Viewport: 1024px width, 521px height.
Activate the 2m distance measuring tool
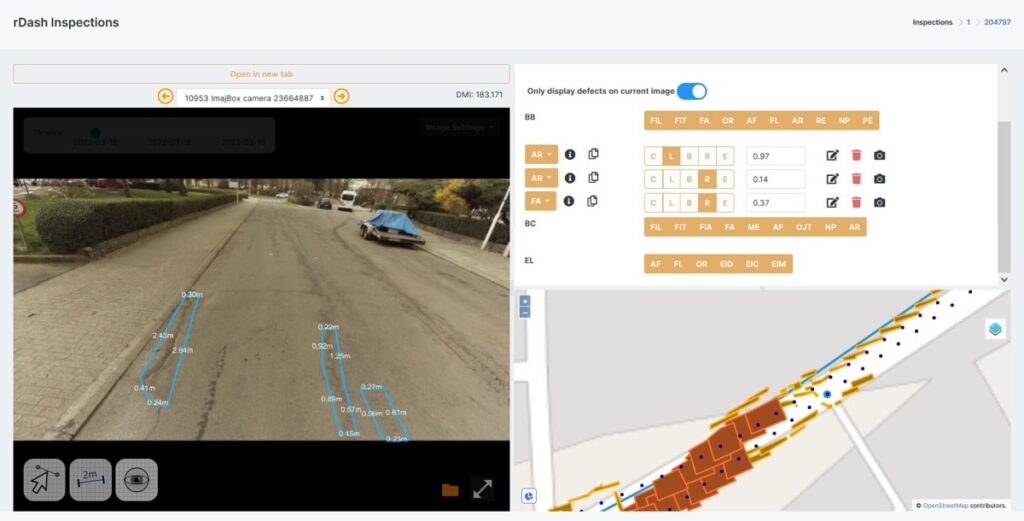click(90, 480)
